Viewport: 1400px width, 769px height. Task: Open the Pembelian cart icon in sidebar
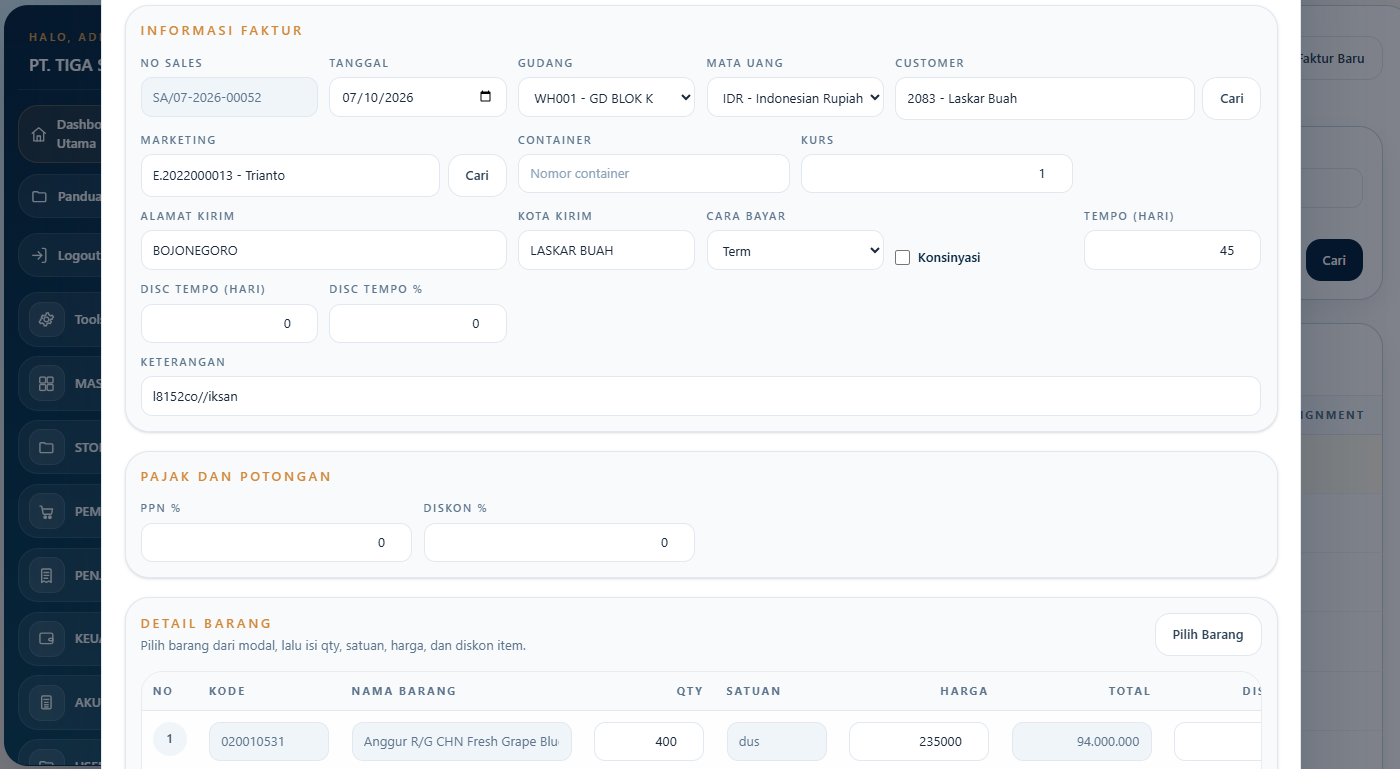[x=46, y=512]
